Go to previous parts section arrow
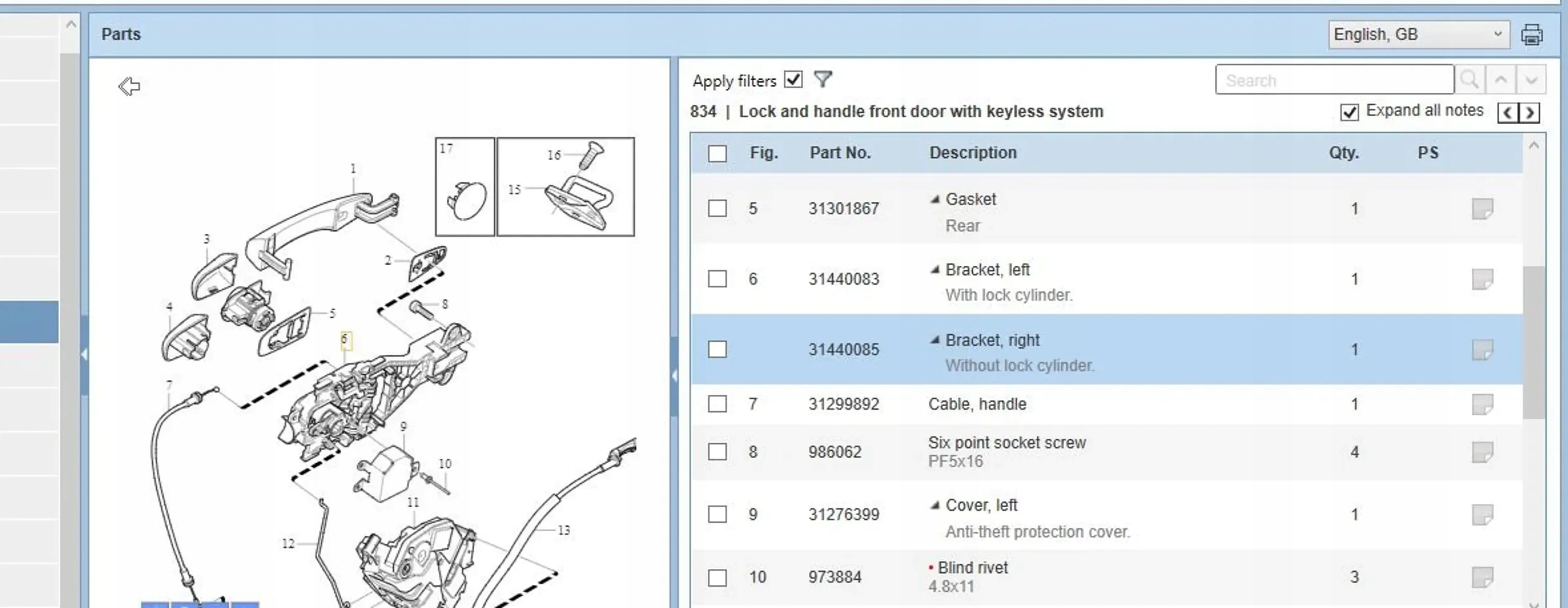This screenshot has height=608, width=1568. 1508,113
